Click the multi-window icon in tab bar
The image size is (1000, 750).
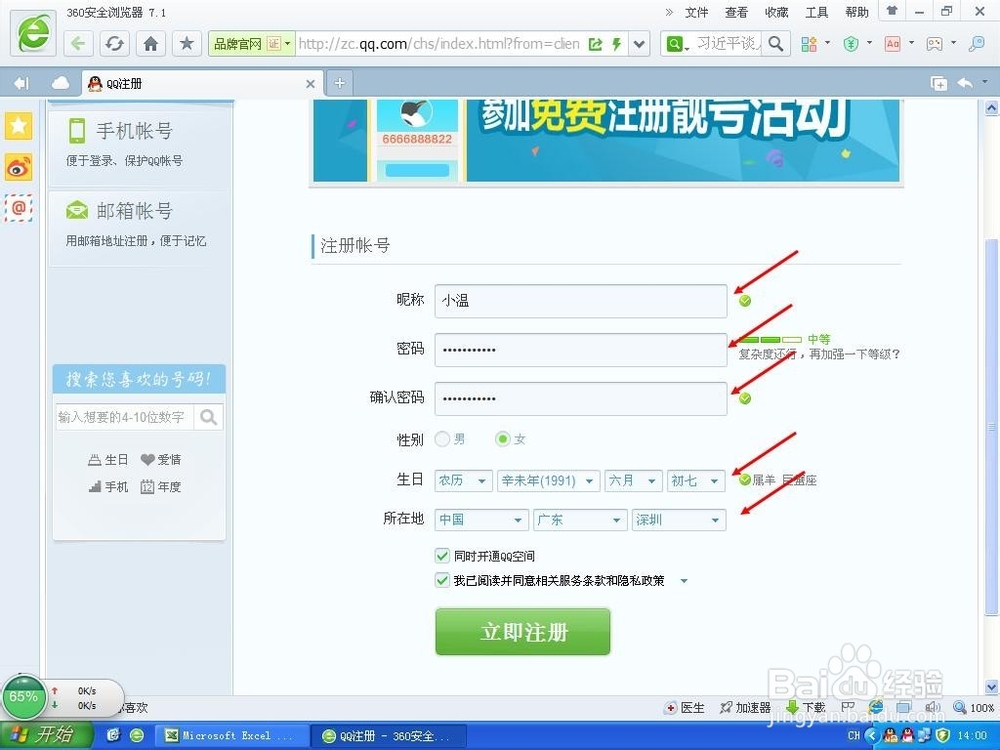(x=939, y=83)
